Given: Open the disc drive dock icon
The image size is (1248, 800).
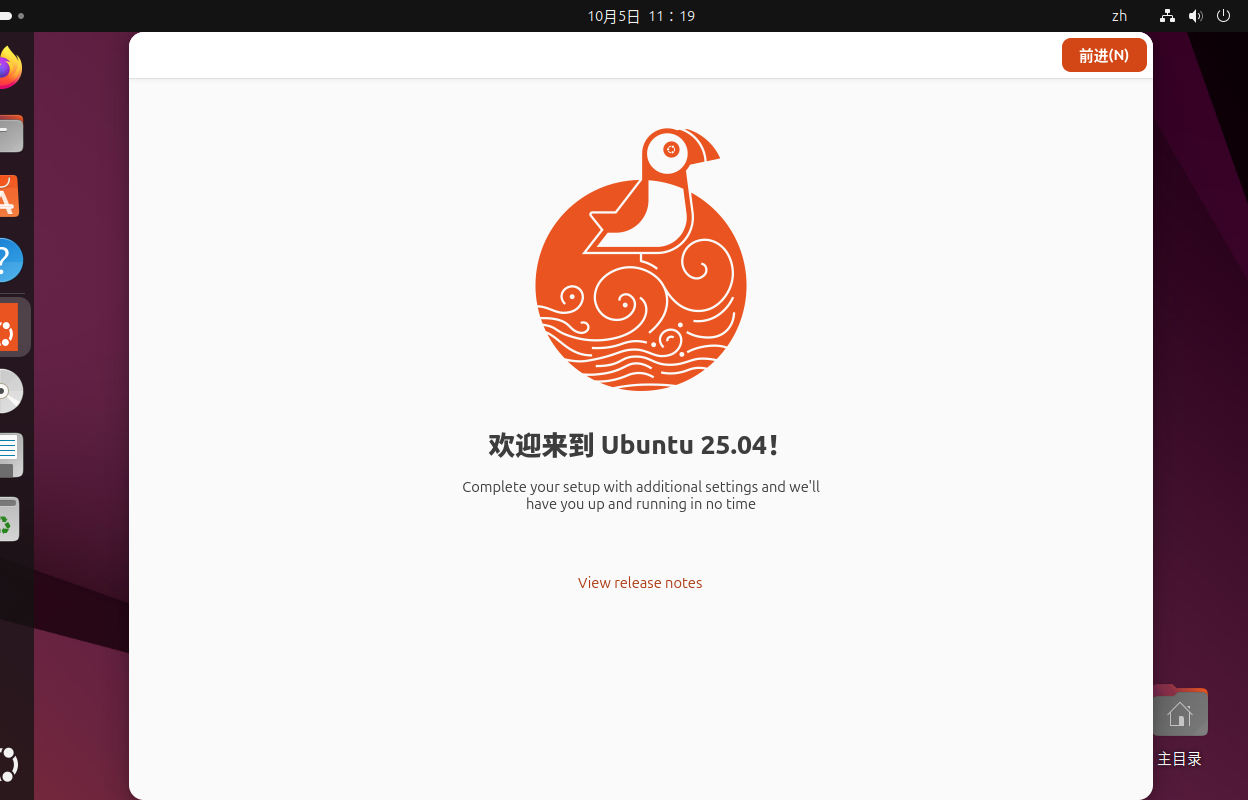Looking at the screenshot, I should (x=9, y=391).
